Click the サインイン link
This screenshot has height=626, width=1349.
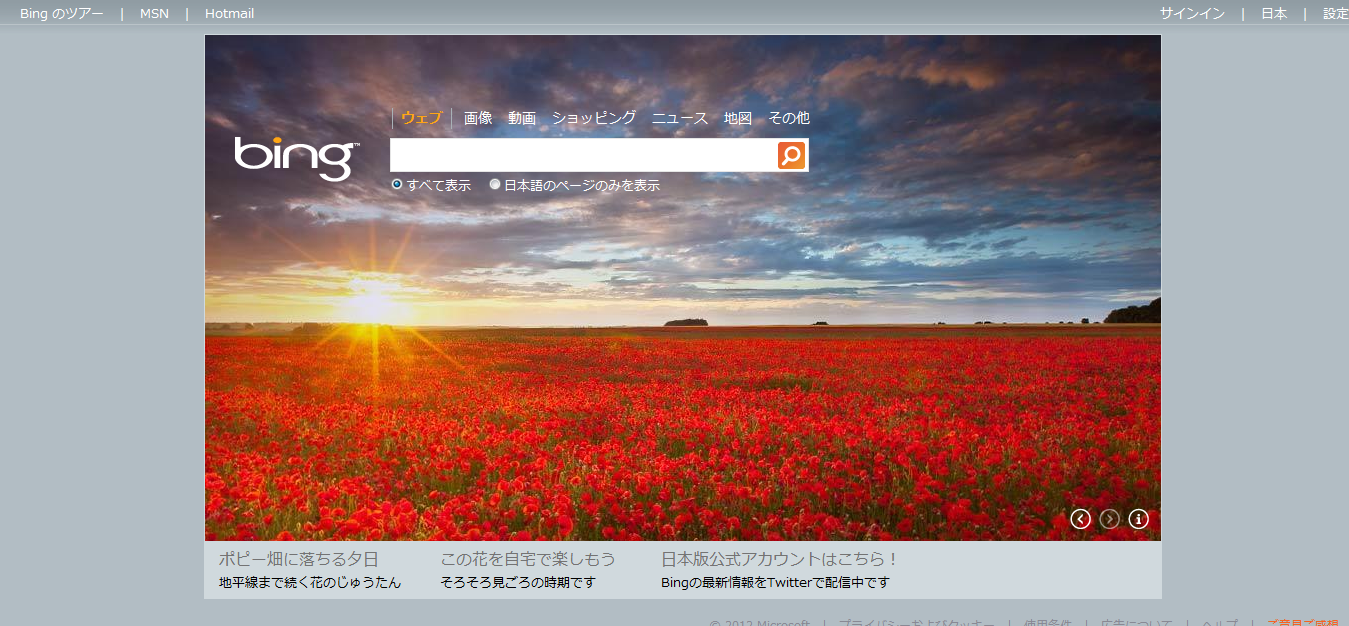pyautogui.click(x=1192, y=14)
